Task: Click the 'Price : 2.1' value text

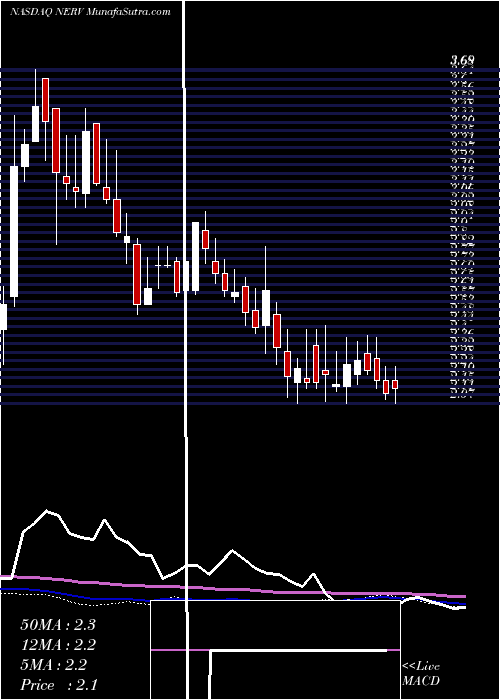Action: [x=58, y=685]
